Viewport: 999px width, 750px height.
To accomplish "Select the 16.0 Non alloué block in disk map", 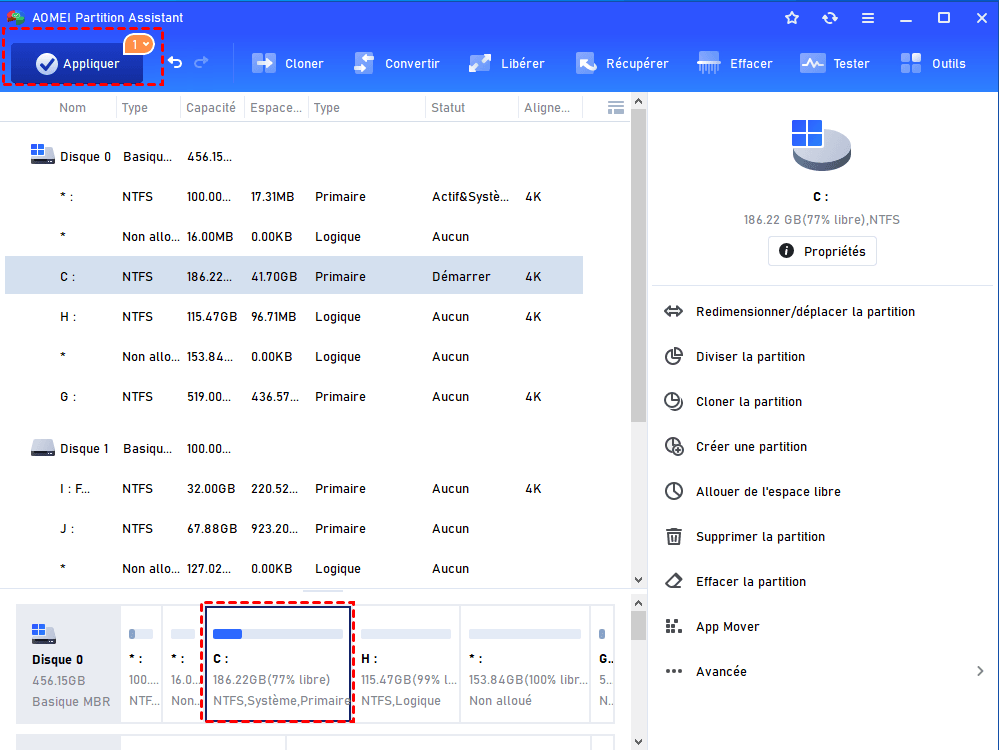I will (x=183, y=663).
